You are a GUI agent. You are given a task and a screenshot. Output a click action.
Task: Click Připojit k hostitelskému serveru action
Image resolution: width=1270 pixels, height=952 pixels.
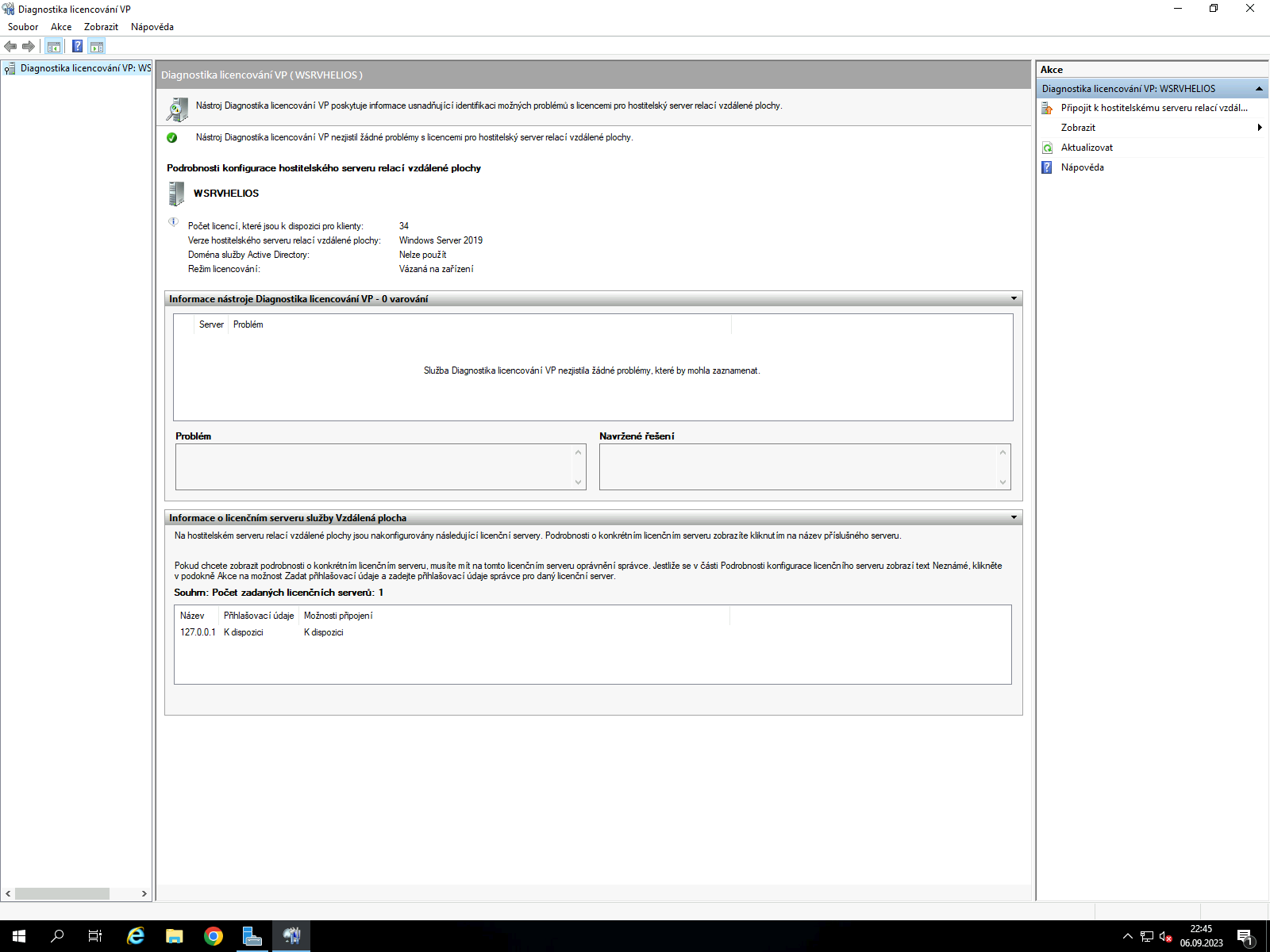[1153, 108]
